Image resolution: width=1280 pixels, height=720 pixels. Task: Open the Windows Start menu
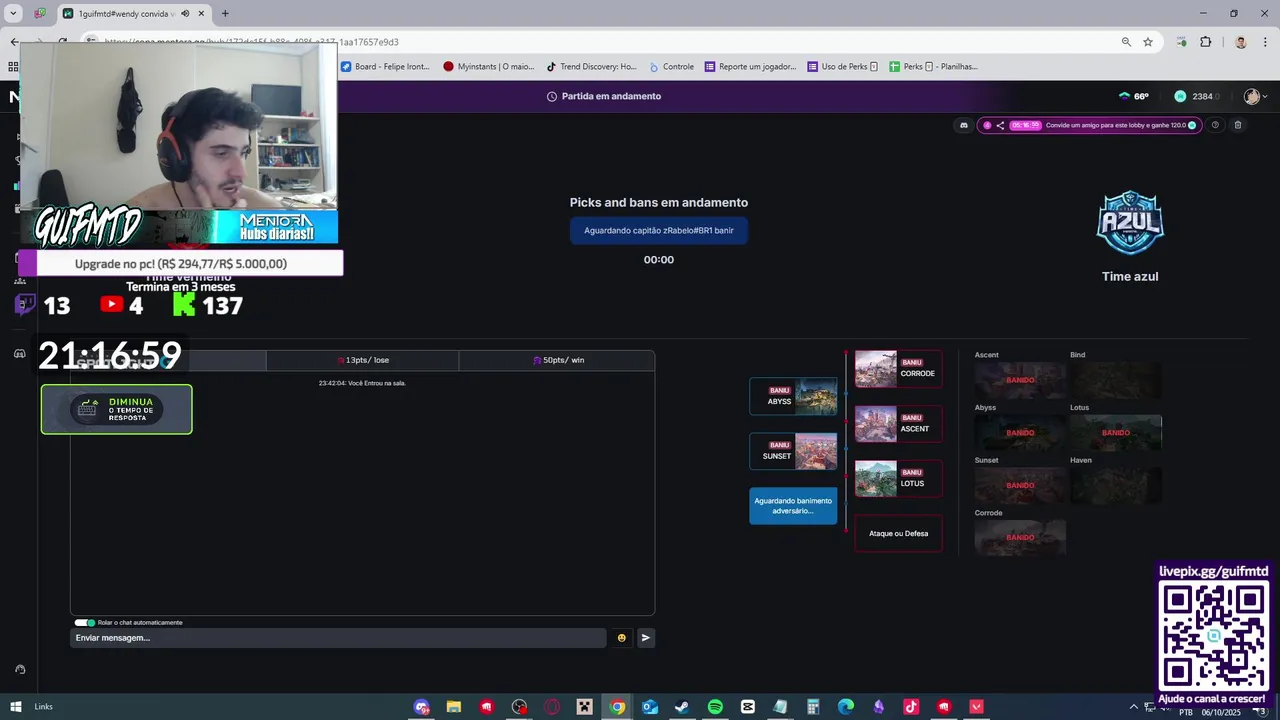tap(15, 707)
